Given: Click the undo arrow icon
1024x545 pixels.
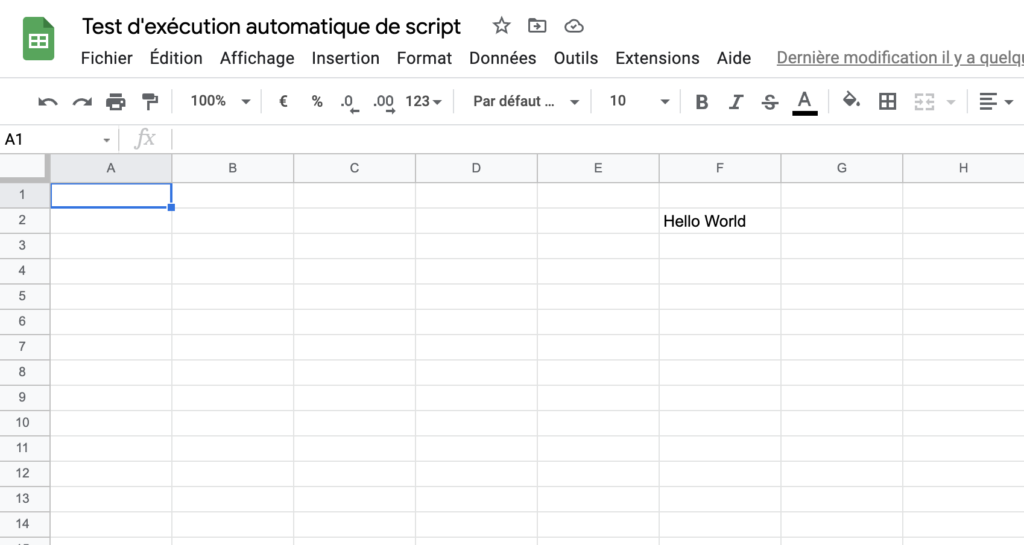Looking at the screenshot, I should click(48, 102).
